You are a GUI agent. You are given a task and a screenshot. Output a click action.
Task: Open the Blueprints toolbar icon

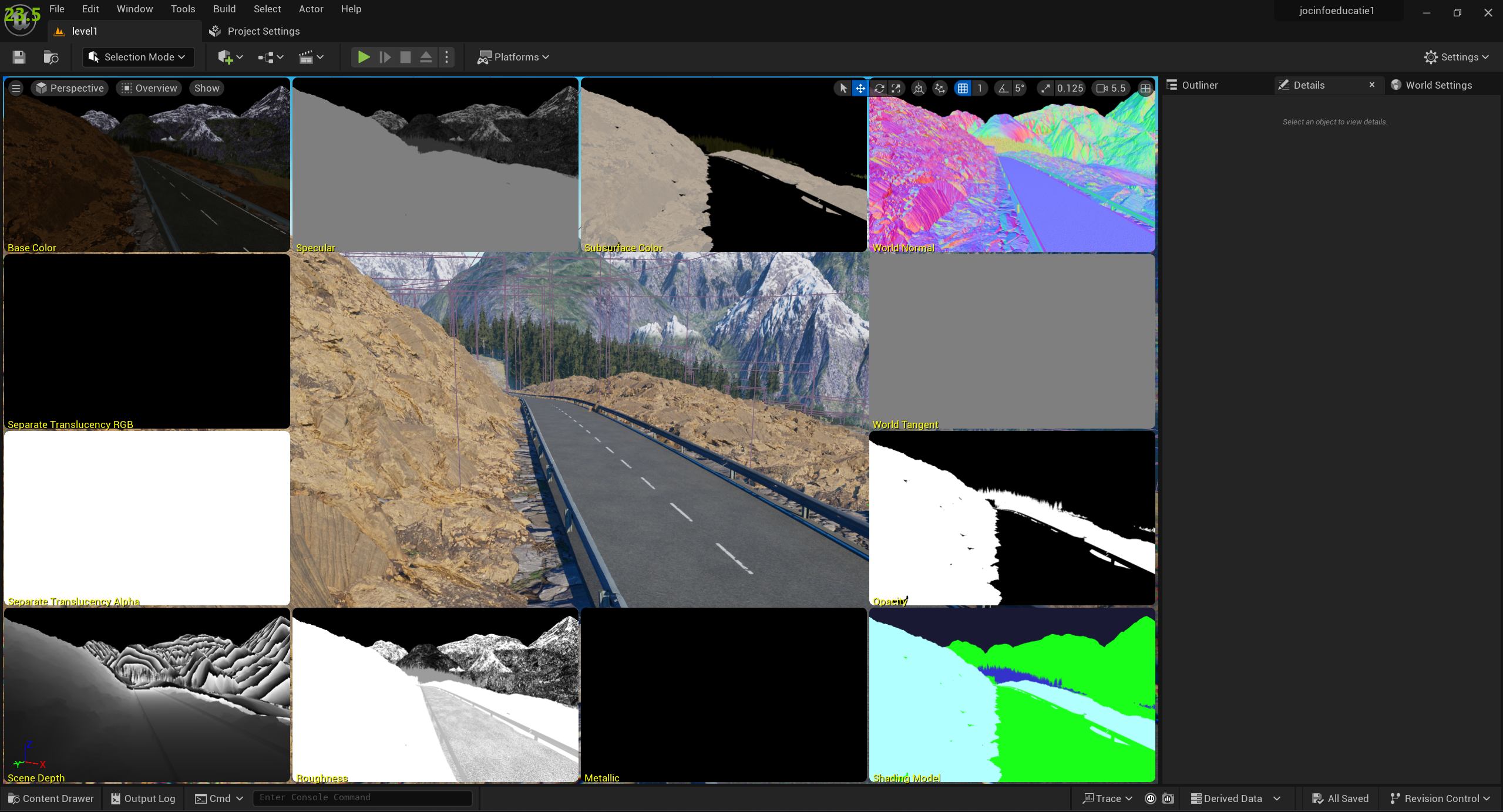265,57
